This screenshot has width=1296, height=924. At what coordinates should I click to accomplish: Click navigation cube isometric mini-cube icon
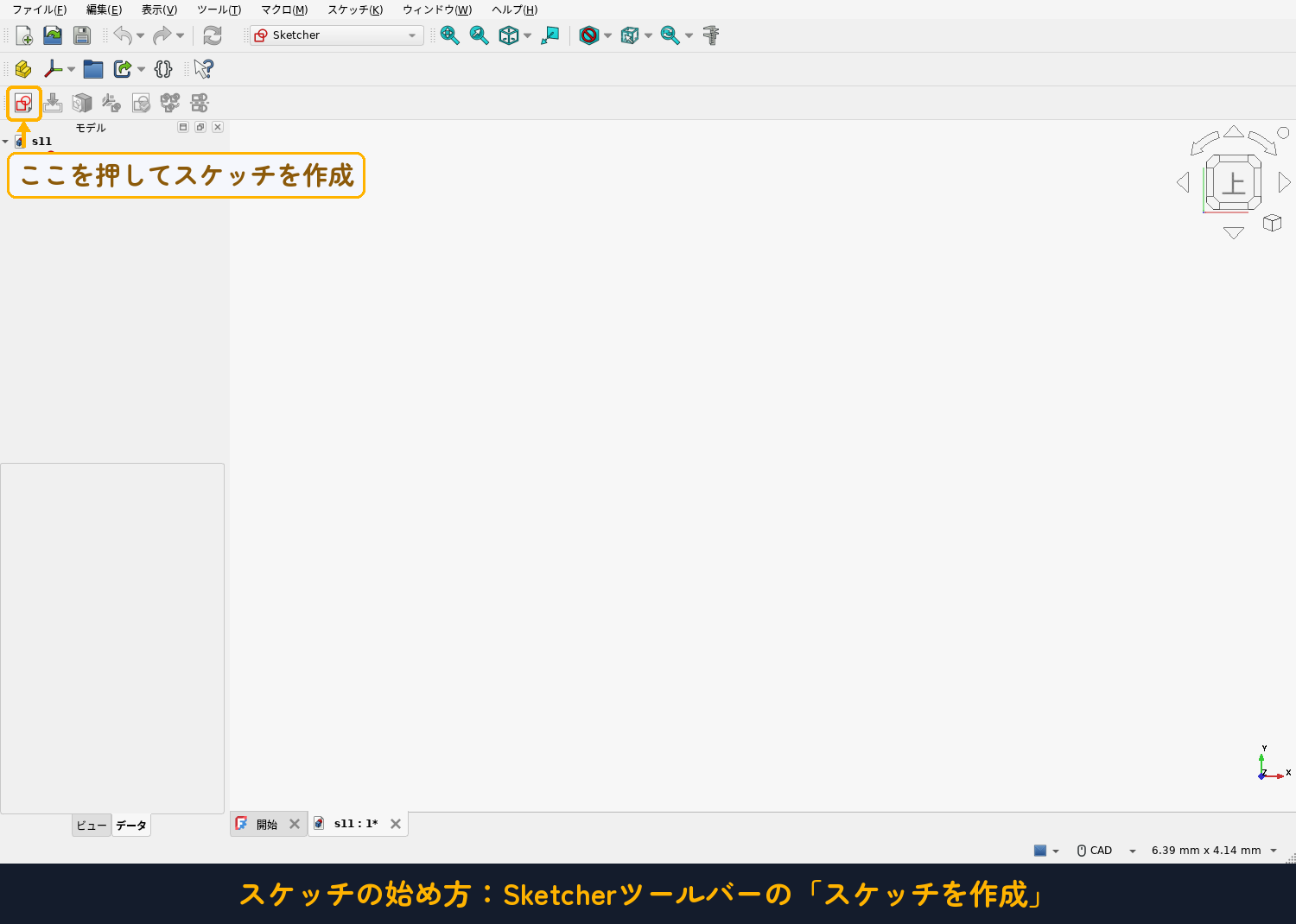pos(1272,223)
